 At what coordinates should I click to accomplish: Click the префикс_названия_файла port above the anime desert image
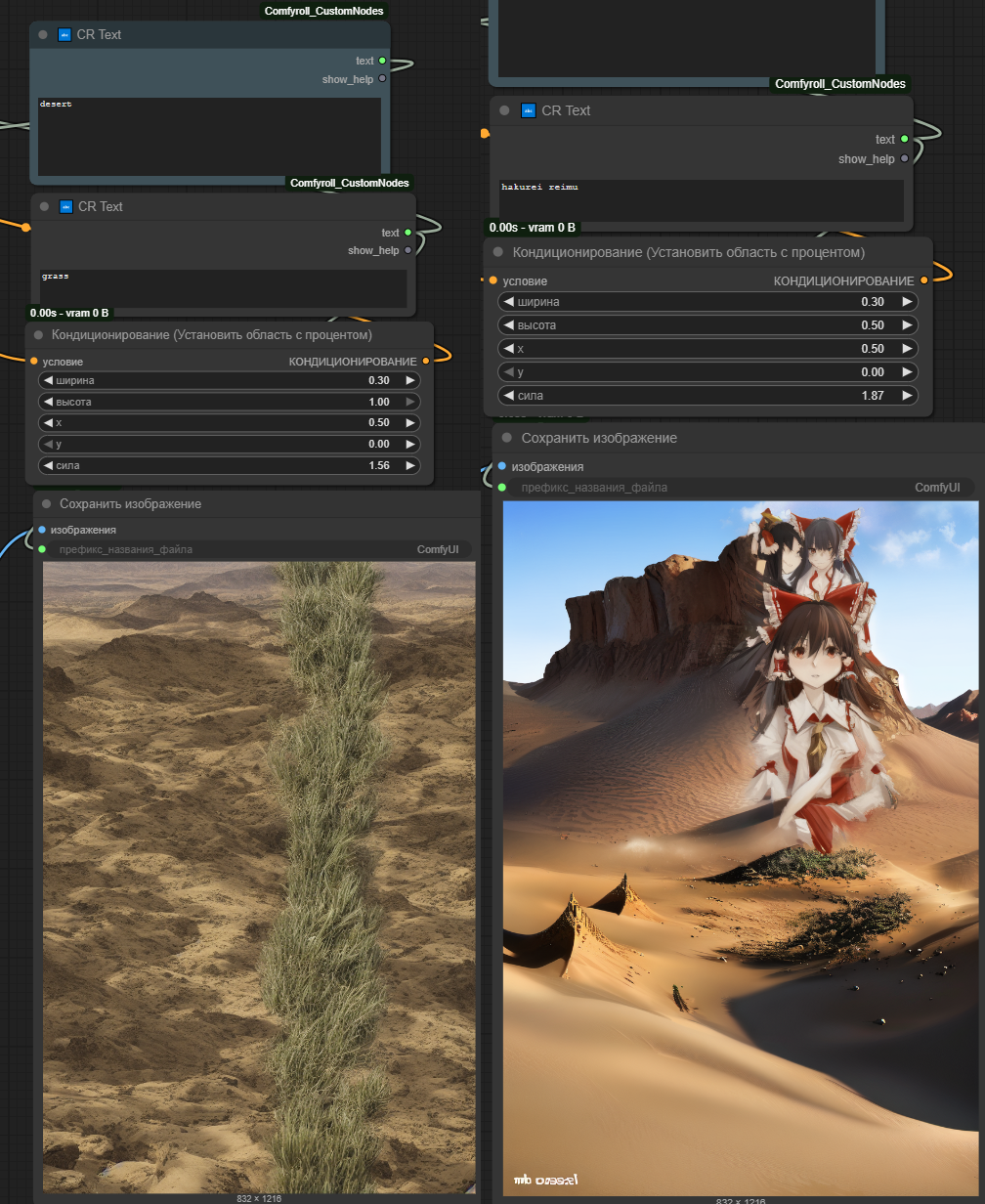pos(502,487)
